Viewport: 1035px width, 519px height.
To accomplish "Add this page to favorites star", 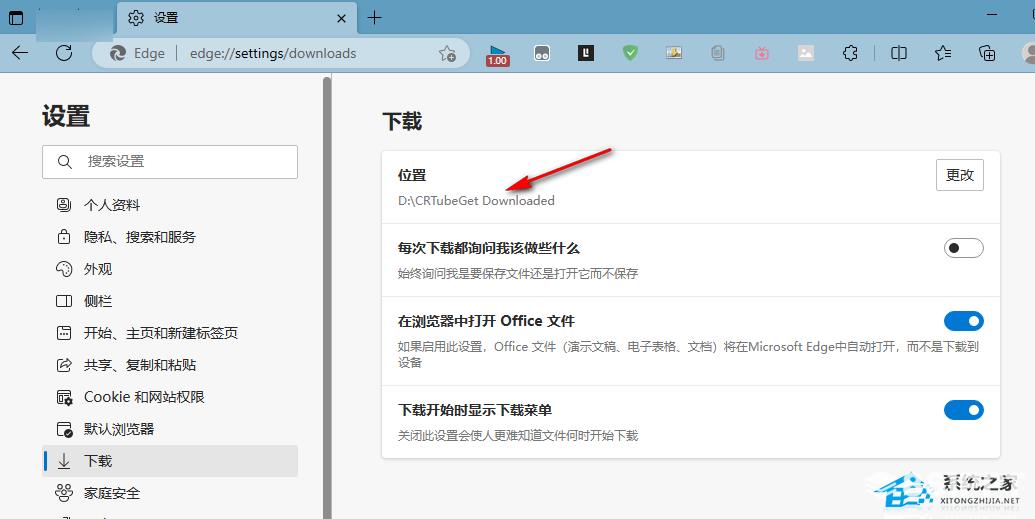I will (x=448, y=53).
